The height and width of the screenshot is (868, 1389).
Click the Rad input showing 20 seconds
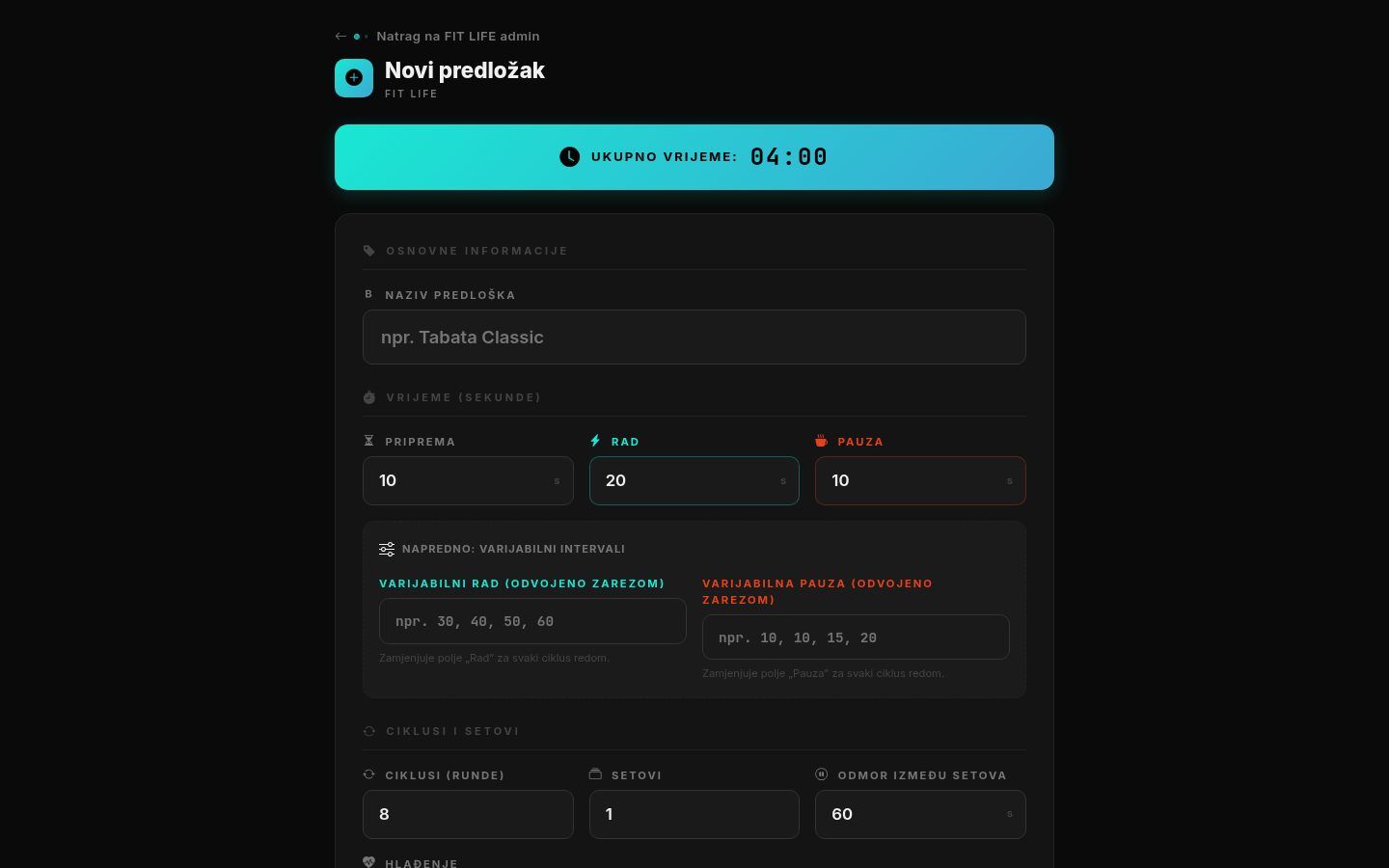pyautogui.click(x=694, y=480)
